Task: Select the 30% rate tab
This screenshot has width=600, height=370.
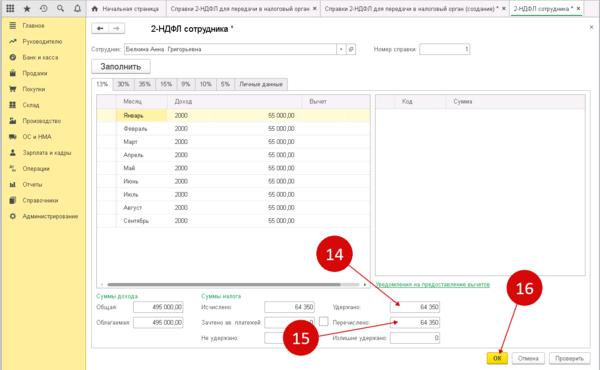Action: point(123,84)
